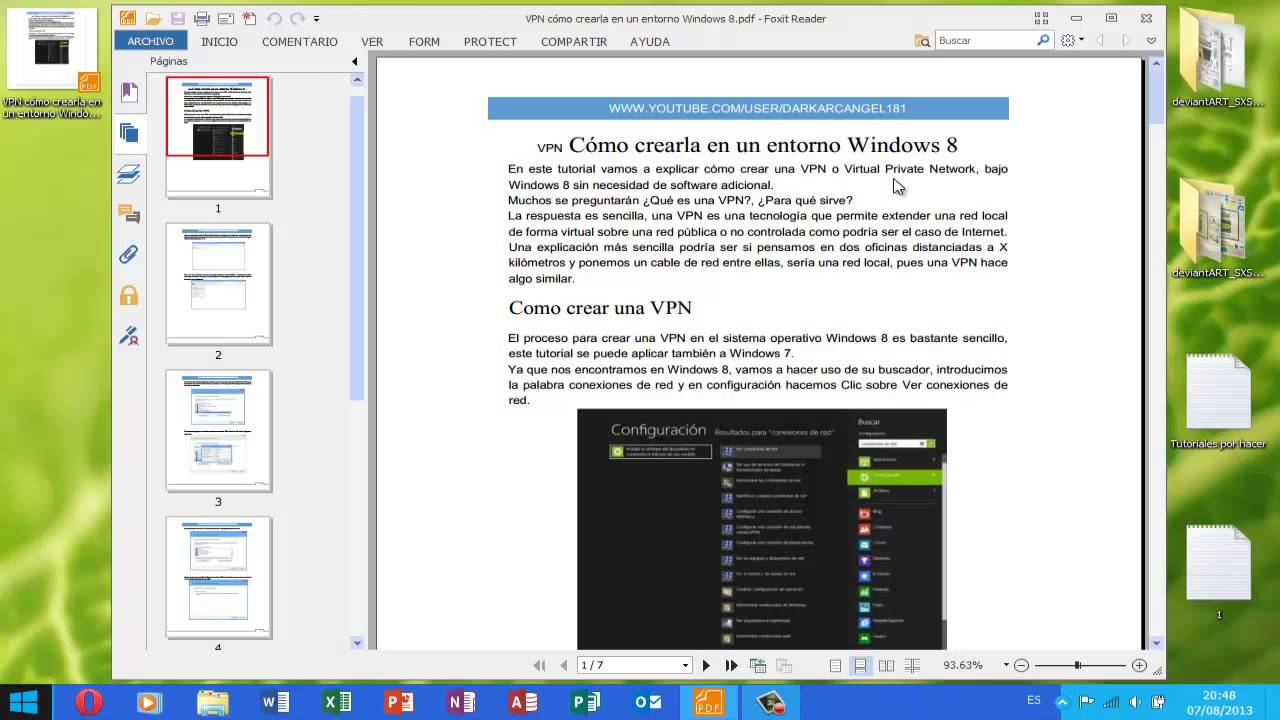Click the email document icon in quick access toolbar
Viewport: 1280px width, 720px height.
(226, 18)
